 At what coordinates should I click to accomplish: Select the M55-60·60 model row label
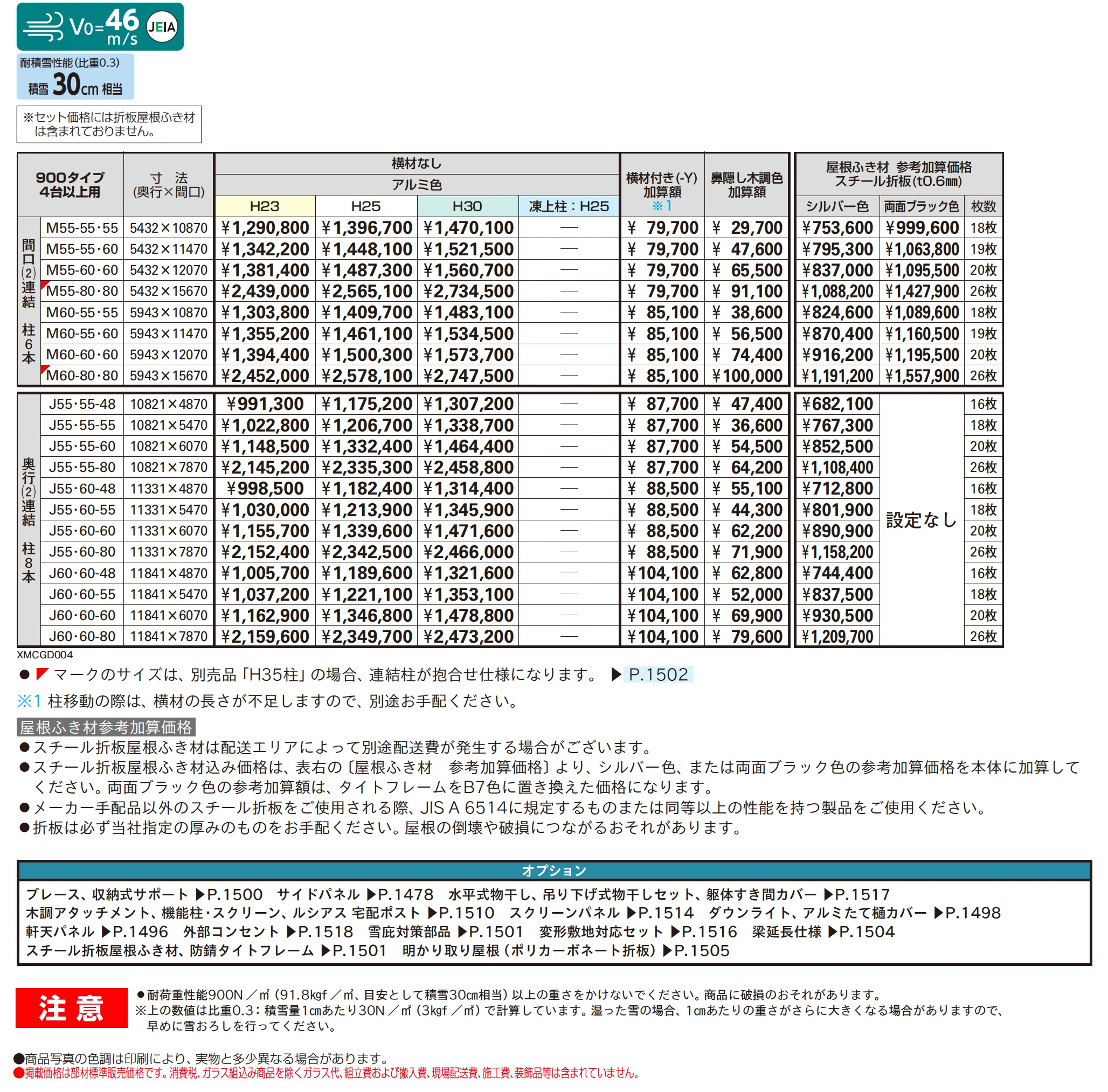pos(82,270)
